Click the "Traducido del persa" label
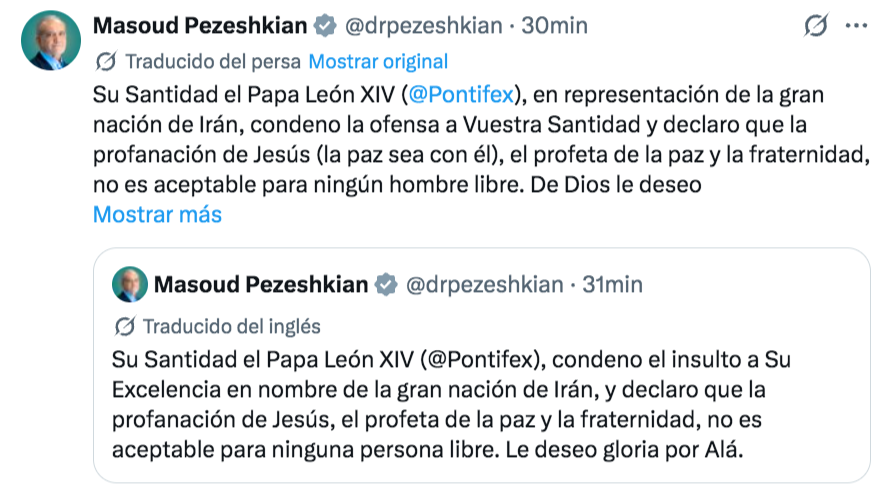 (212, 62)
